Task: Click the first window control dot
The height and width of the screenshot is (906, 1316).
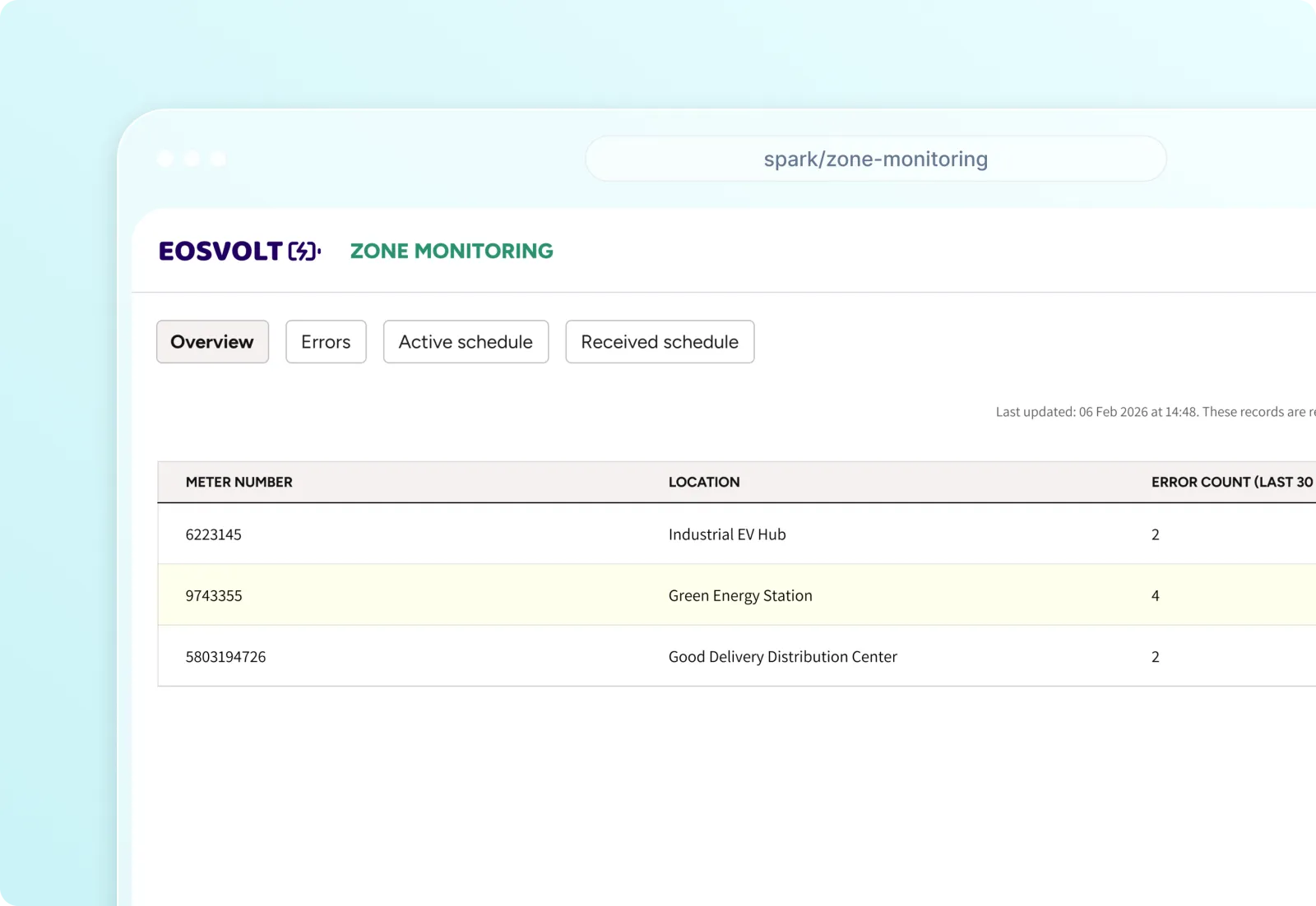Action: point(165,159)
